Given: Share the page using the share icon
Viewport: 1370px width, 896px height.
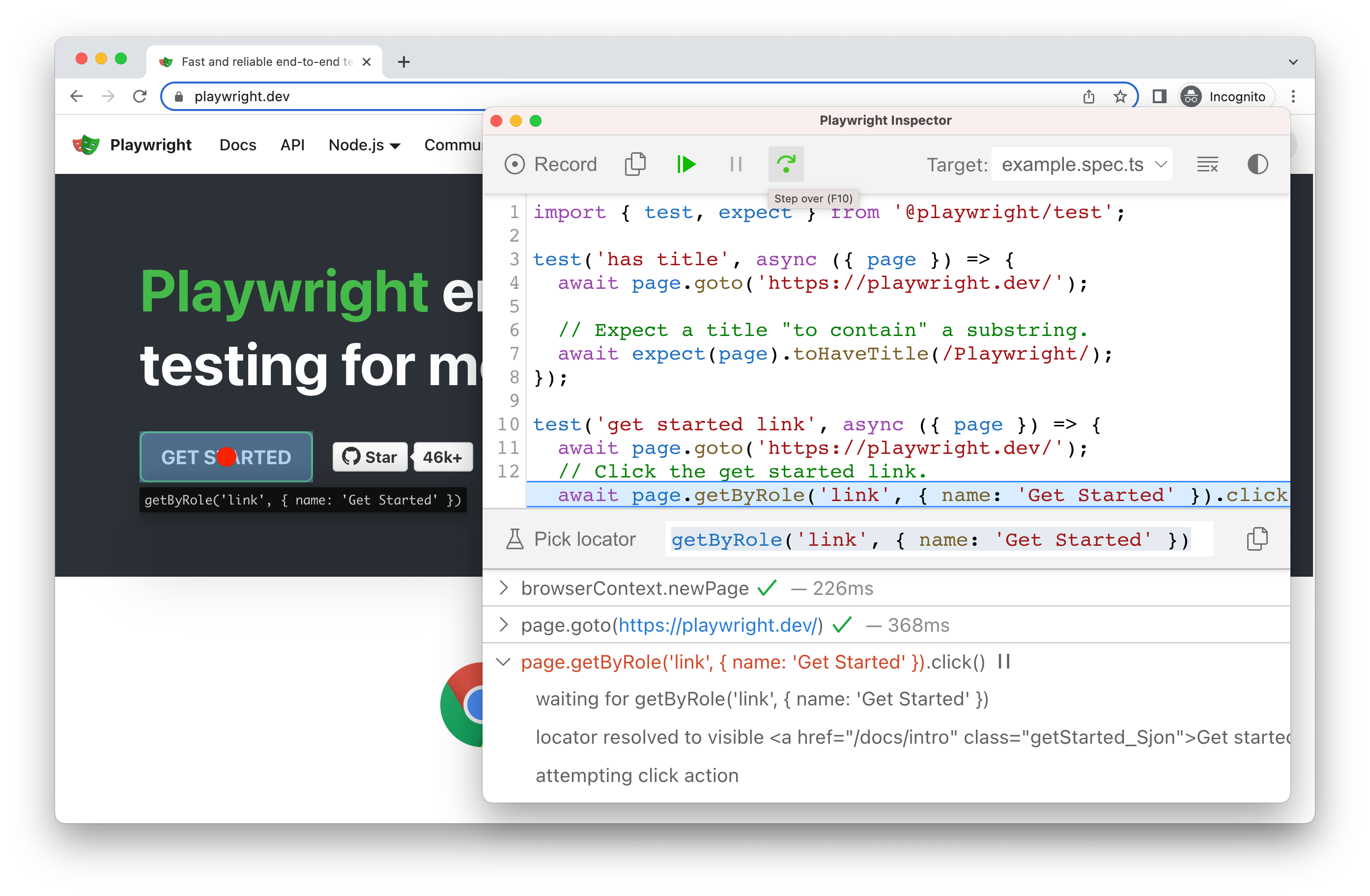Looking at the screenshot, I should pyautogui.click(x=1088, y=96).
